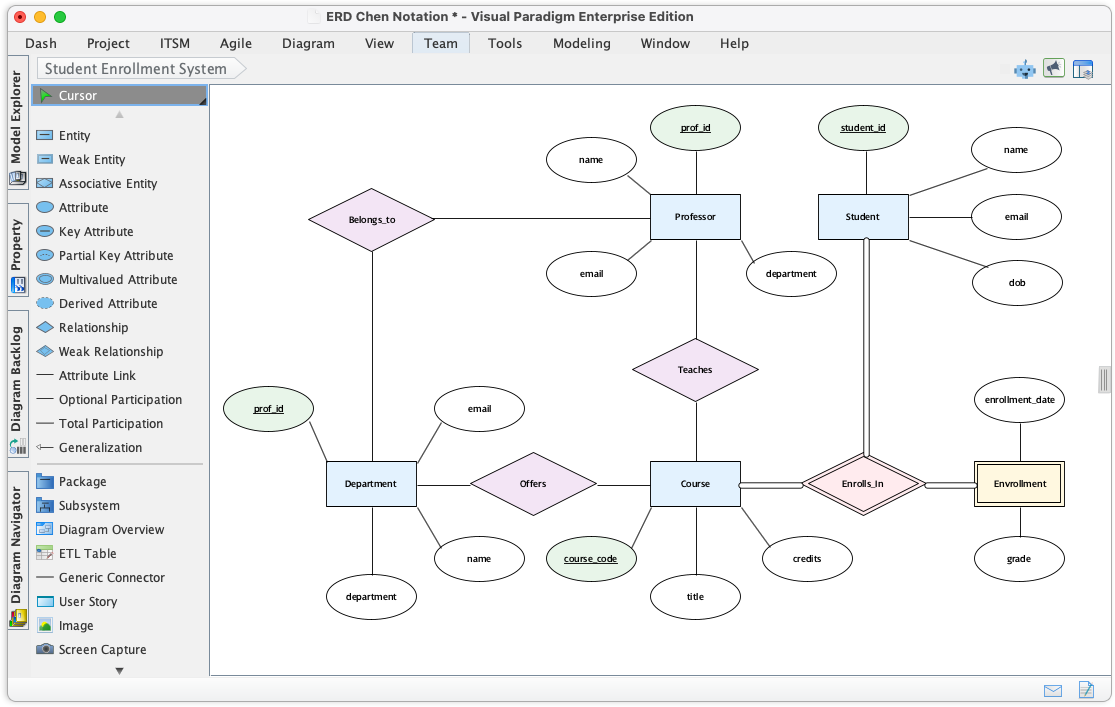The height and width of the screenshot is (707, 1115).
Task: Pick the Weak Entity shape tool
Action: (91, 160)
